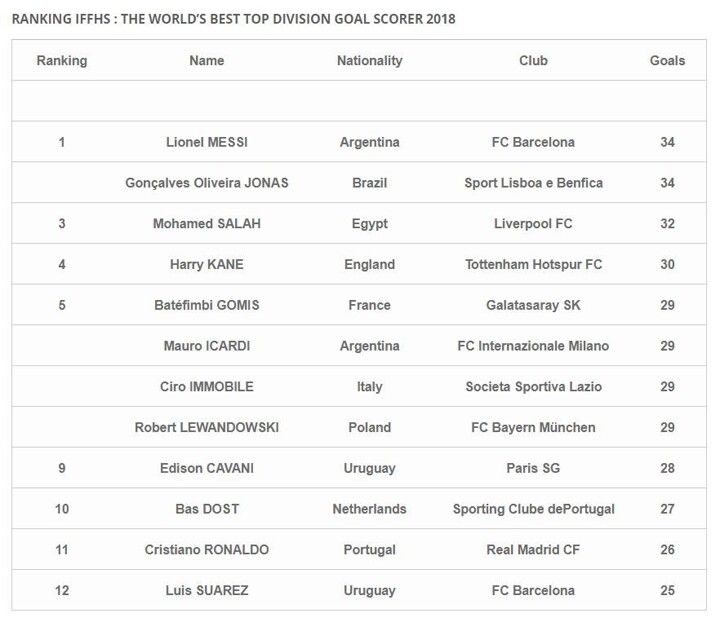Screen dimensions: 720x622
Task: Click the Liverpool FC club cell
Action: tap(533, 224)
